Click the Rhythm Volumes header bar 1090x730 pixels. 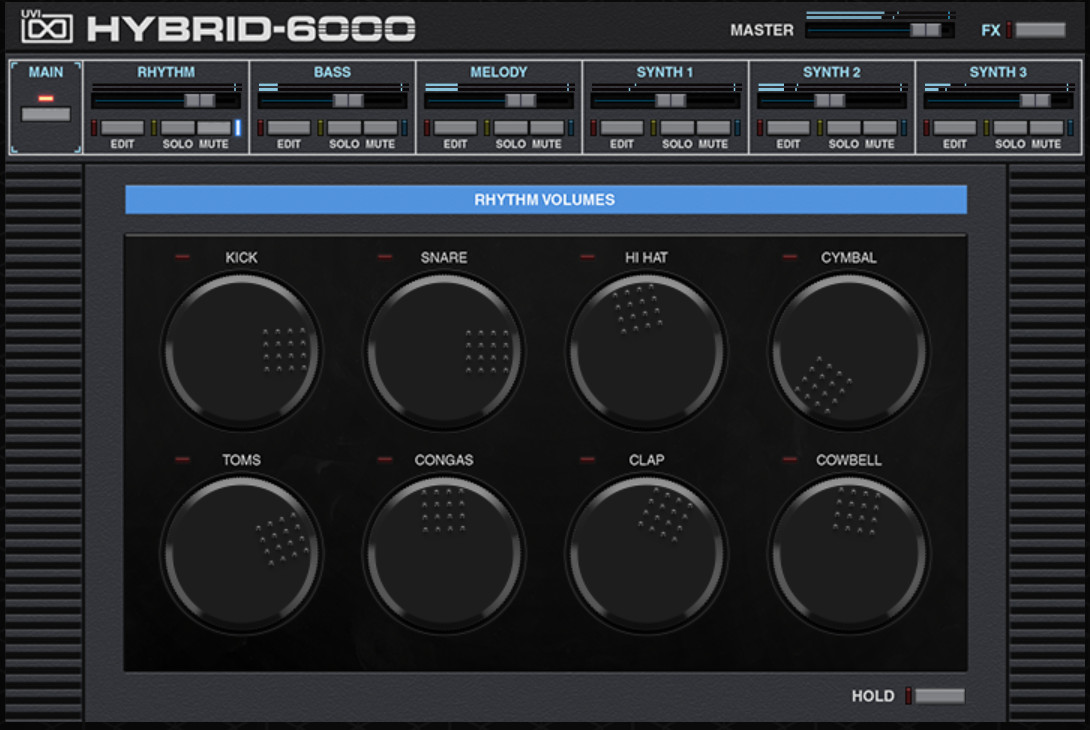pos(545,200)
